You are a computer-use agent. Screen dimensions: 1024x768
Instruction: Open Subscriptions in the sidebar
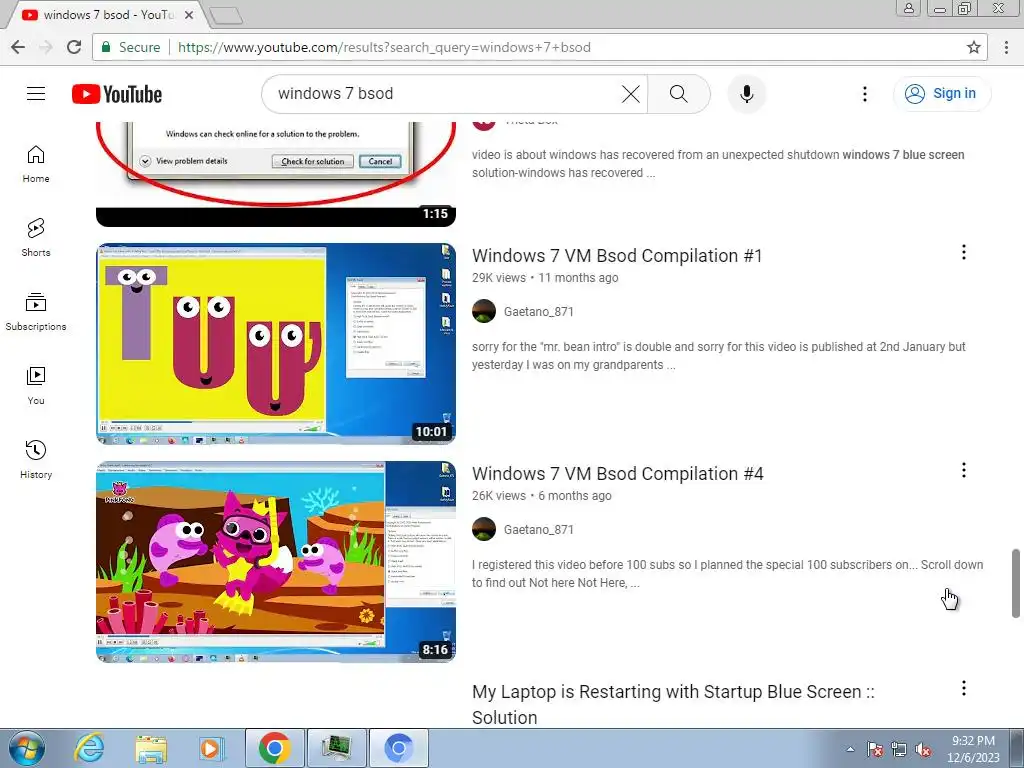click(36, 312)
